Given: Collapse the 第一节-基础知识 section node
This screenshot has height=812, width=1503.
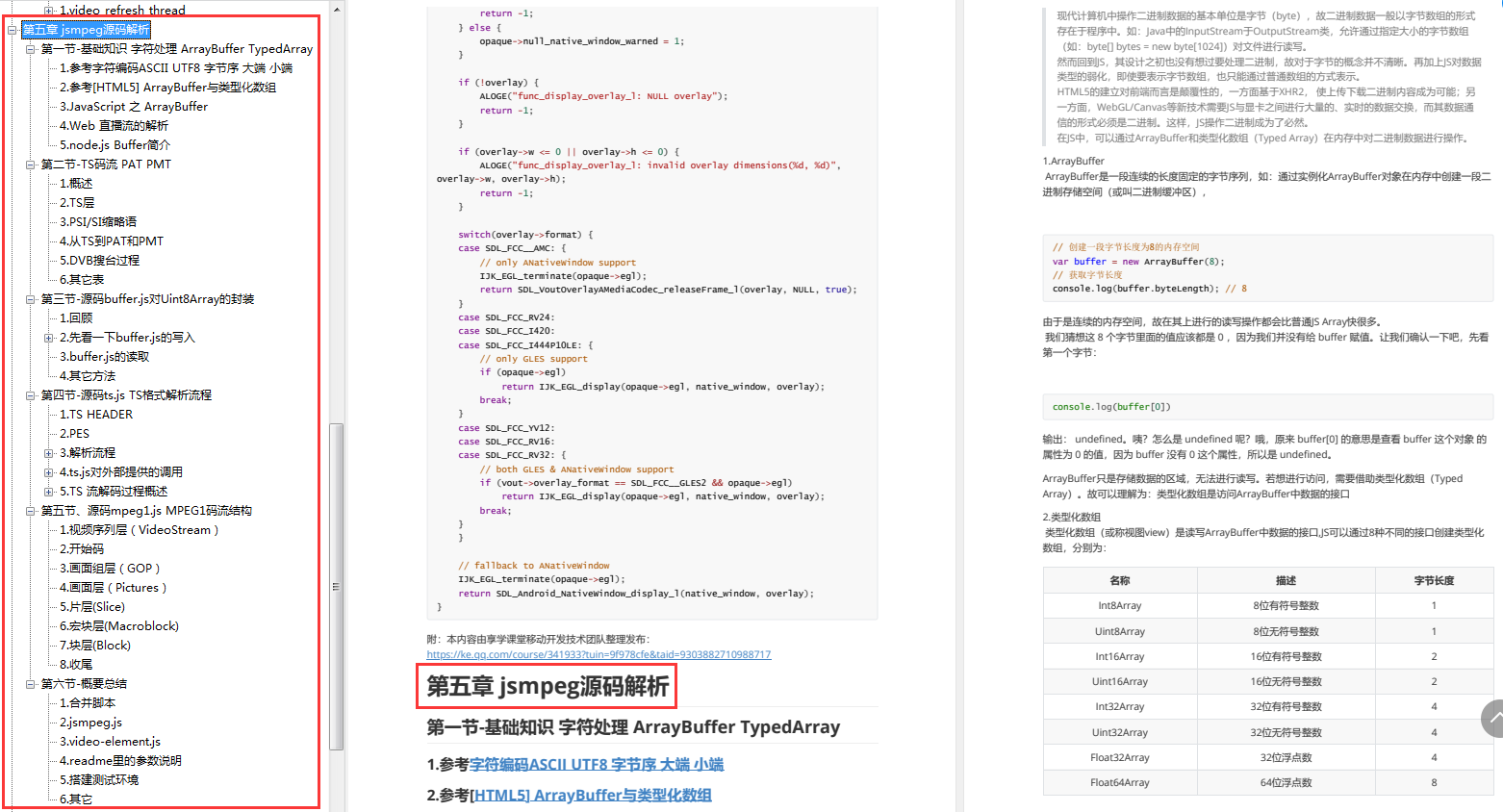Looking at the screenshot, I should pos(30,49).
